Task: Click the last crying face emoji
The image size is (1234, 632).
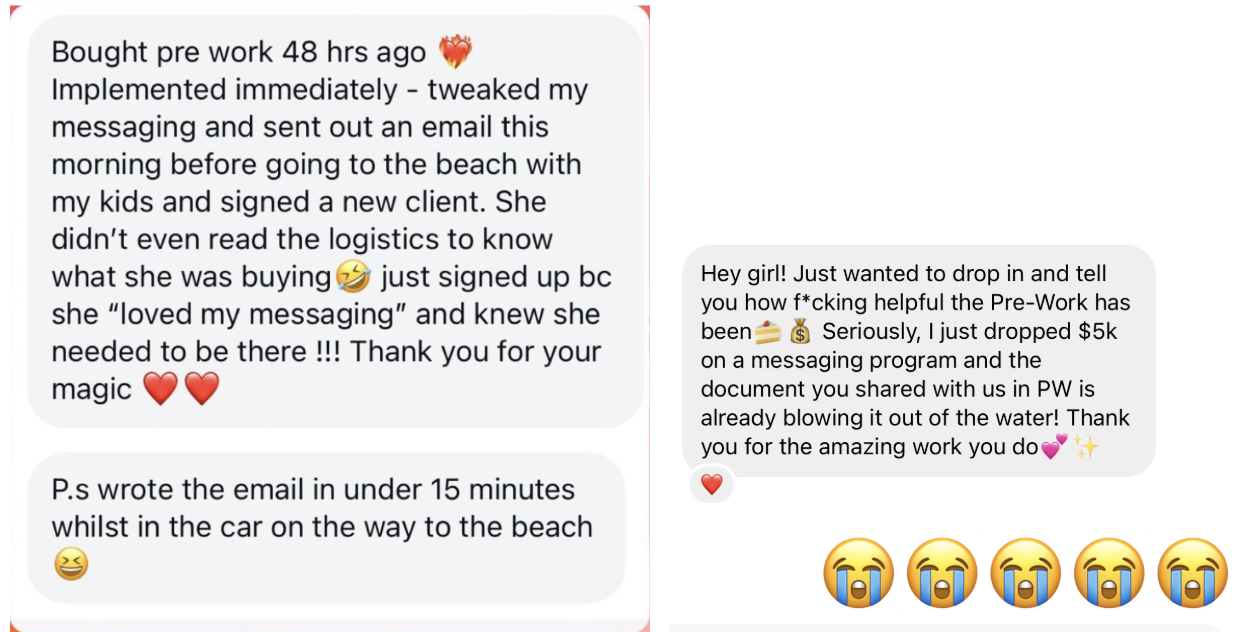Action: pos(1192,573)
